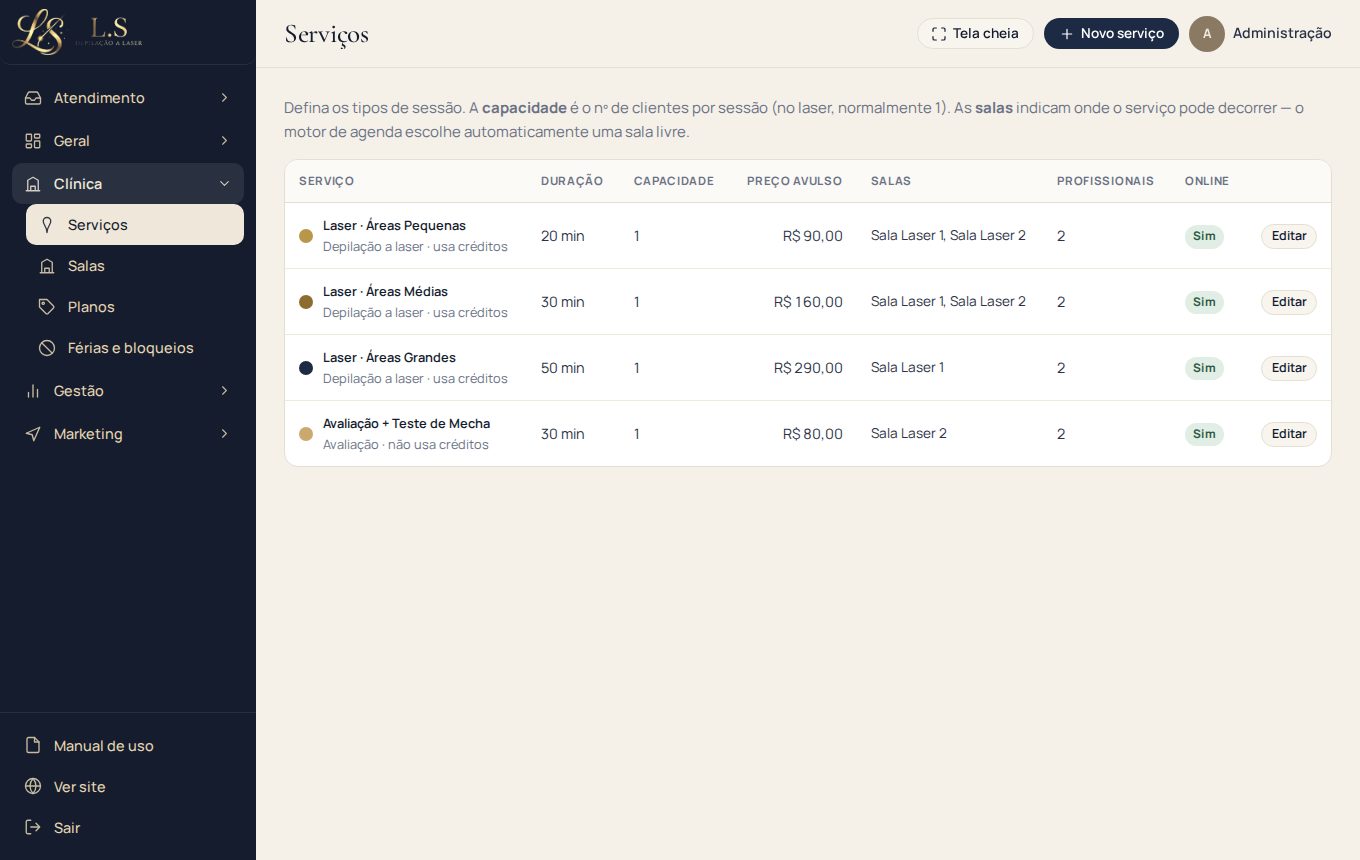Click the Marketing send arrow icon

click(x=33, y=434)
